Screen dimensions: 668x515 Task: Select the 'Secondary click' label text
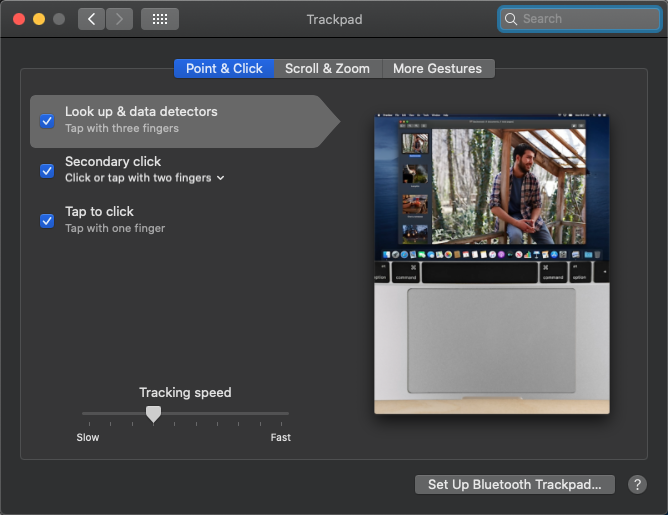(x=113, y=161)
